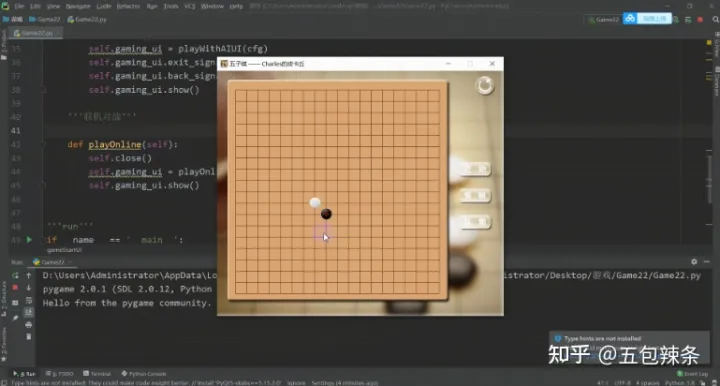Click the run with coverage icon
The width and height of the screenshot is (720, 386).
(x=688, y=19)
